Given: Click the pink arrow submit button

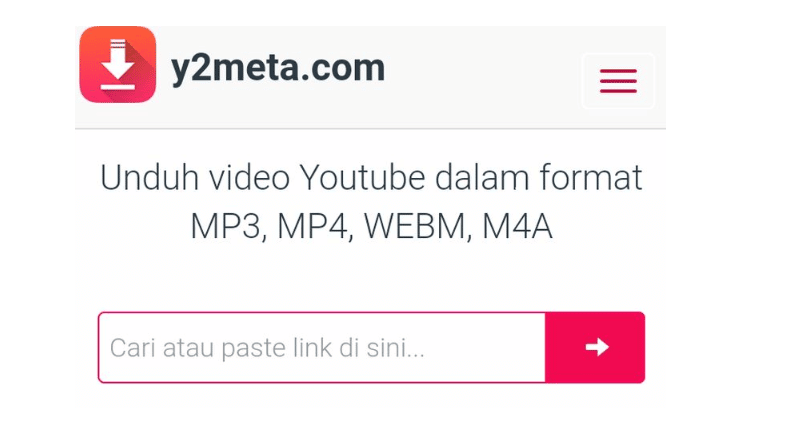Looking at the screenshot, I should click(x=595, y=347).
